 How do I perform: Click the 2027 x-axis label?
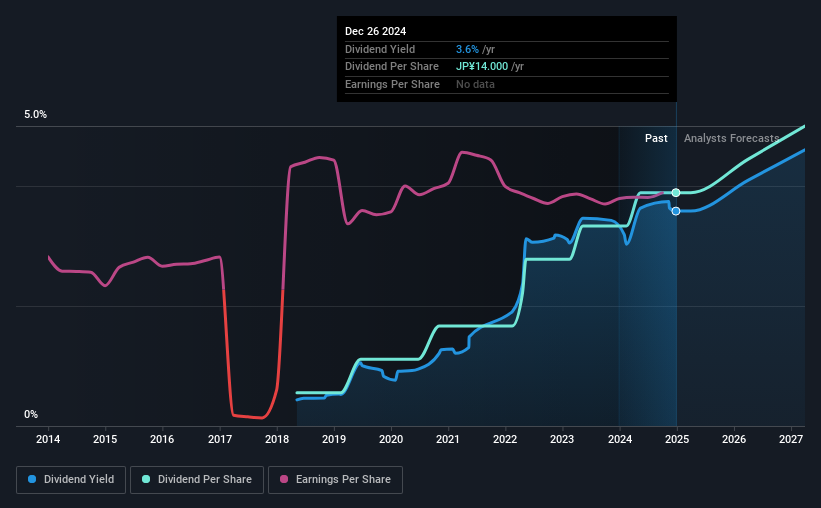point(791,439)
